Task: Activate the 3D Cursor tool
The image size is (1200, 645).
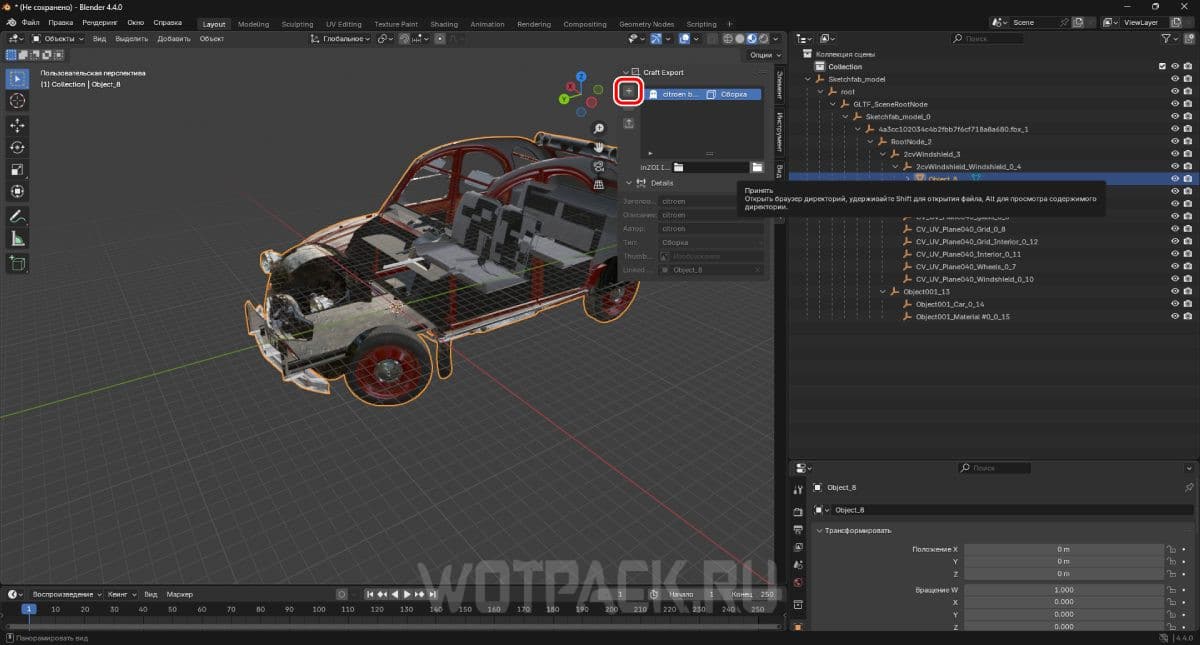Action: coord(17,101)
